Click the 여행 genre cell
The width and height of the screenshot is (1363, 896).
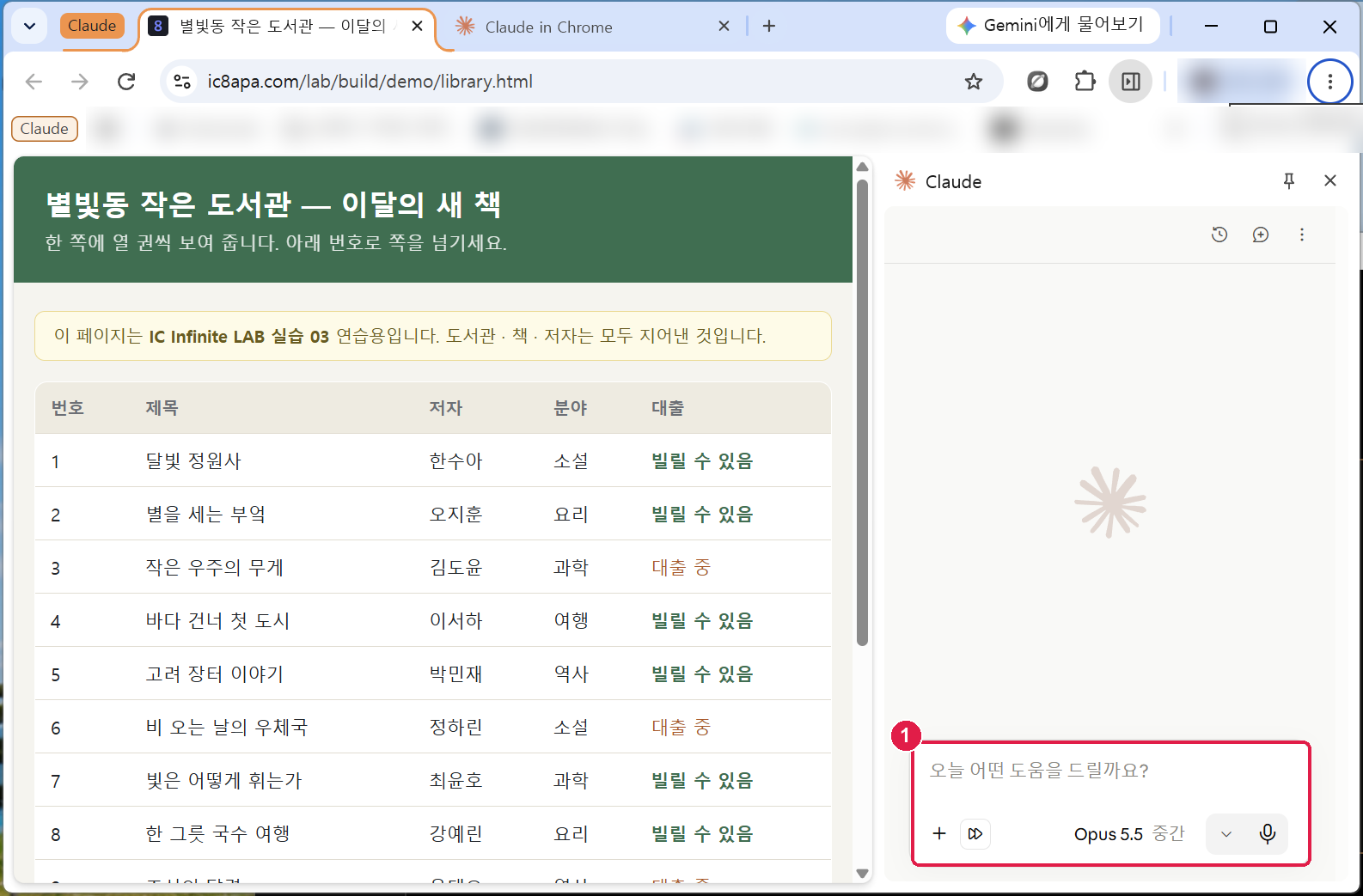(x=571, y=621)
